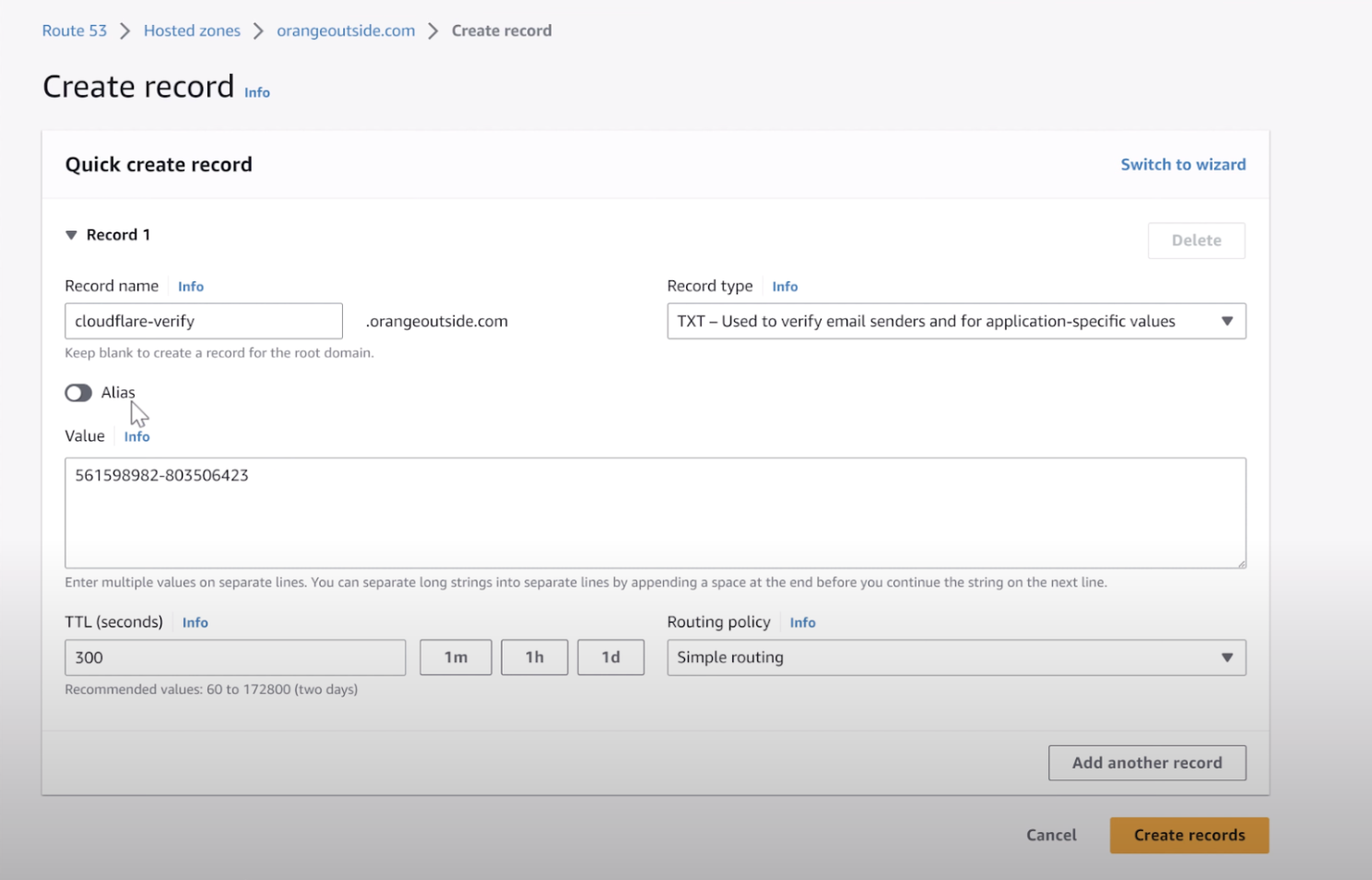Toggle the Alias switch
1372x880 pixels.
[78, 393]
